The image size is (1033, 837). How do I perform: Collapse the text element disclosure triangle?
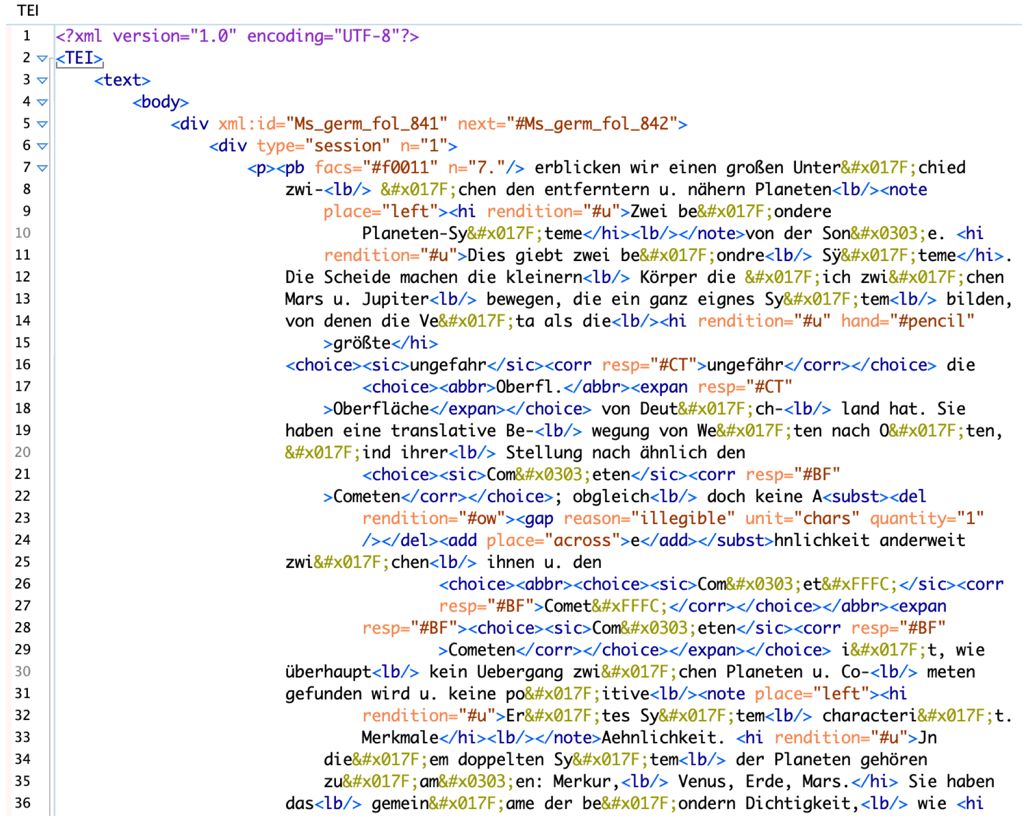click(42, 79)
